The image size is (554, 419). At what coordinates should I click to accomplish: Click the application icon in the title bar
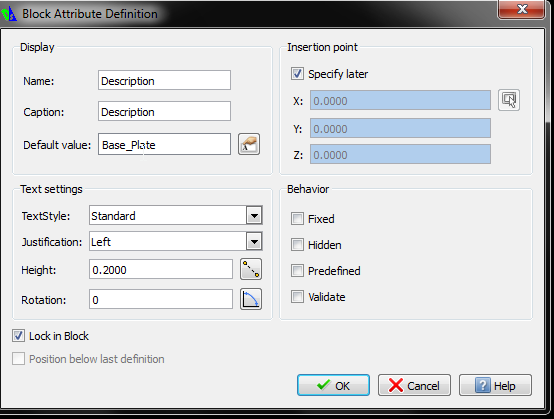coord(9,14)
